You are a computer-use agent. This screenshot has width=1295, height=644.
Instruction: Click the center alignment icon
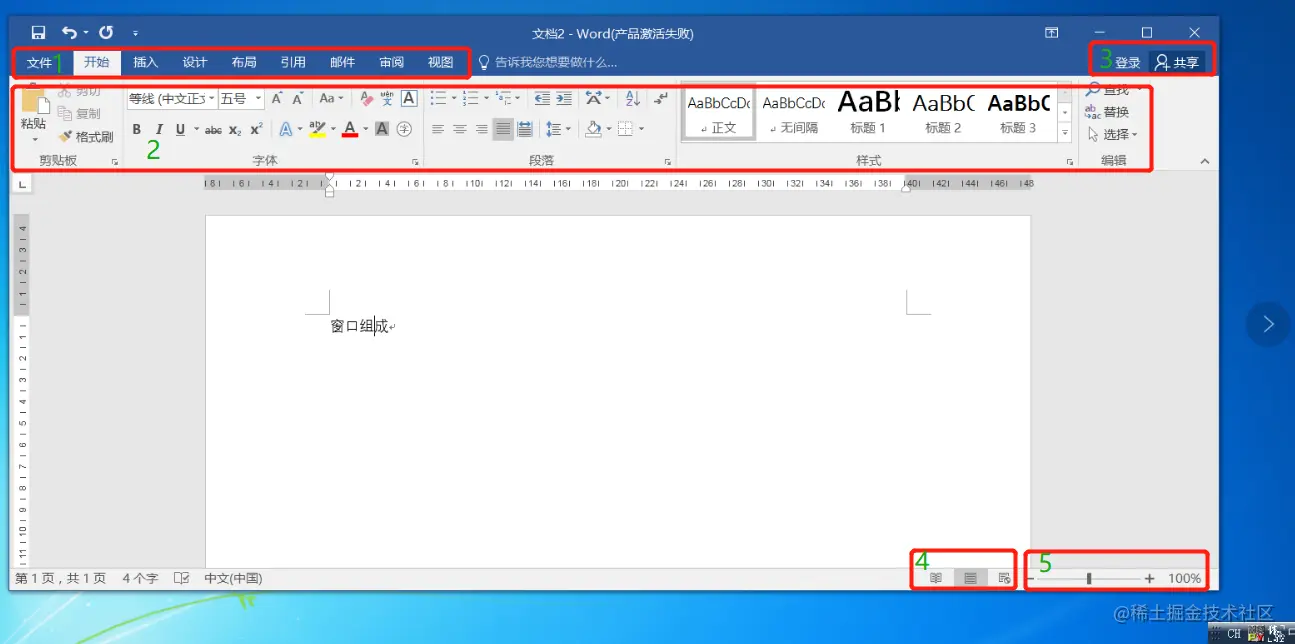click(x=460, y=129)
